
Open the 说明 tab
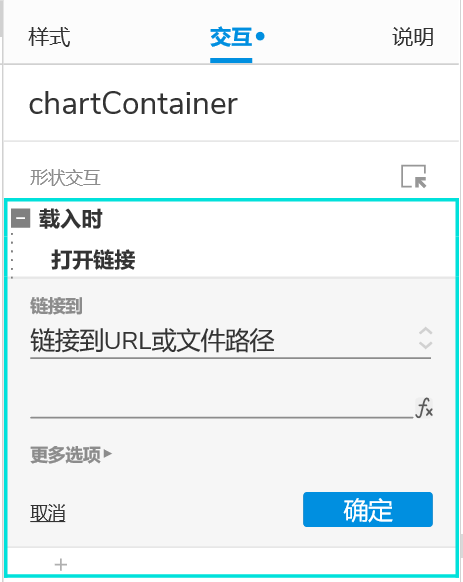pos(413,37)
